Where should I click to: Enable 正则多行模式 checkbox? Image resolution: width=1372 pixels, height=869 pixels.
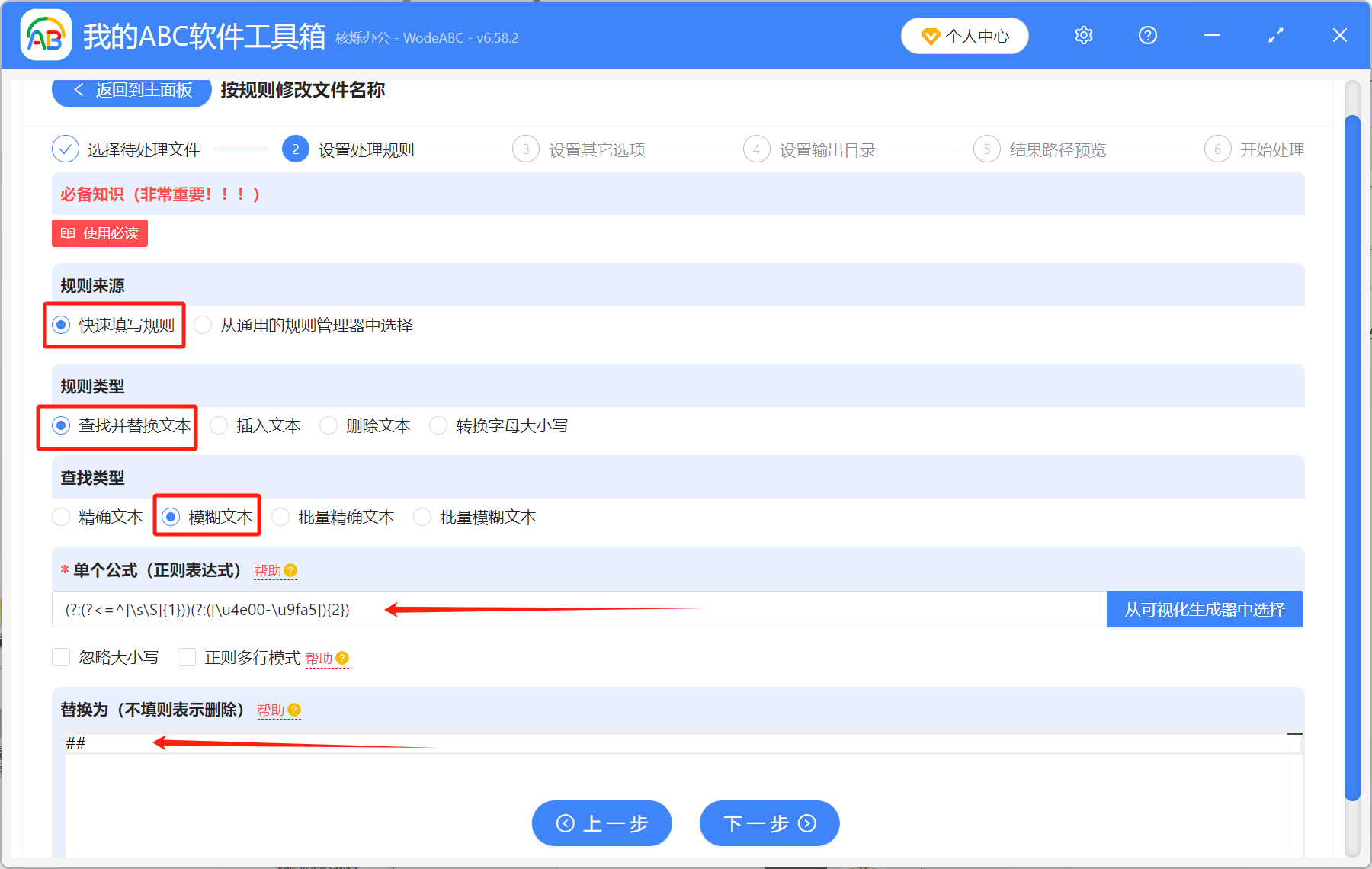click(x=187, y=657)
